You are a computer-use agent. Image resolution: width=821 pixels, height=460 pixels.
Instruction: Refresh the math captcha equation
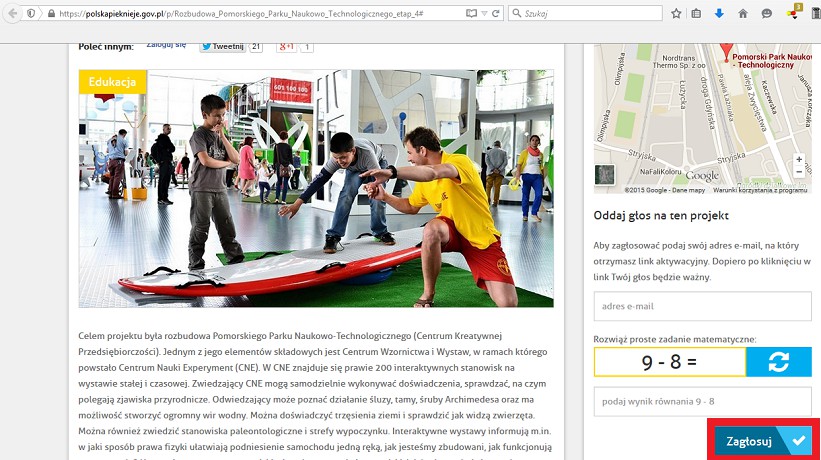pyautogui.click(x=779, y=362)
